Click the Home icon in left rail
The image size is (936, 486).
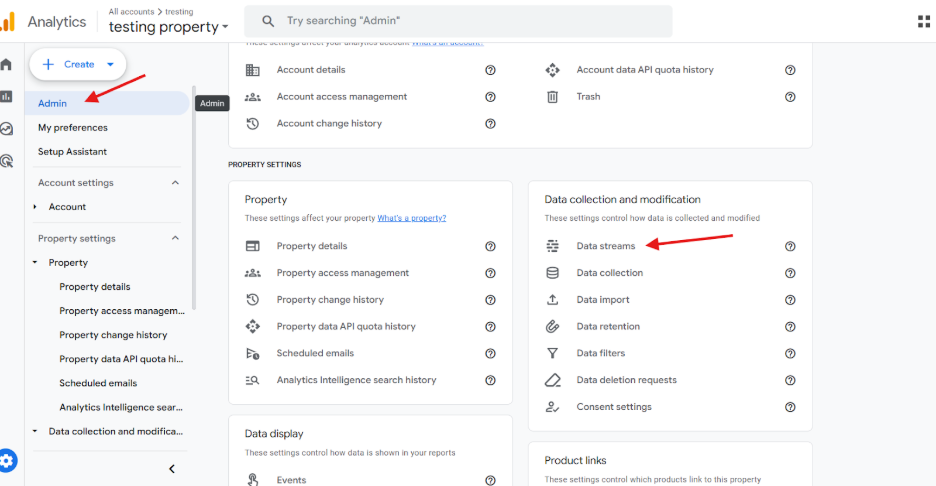click(7, 65)
